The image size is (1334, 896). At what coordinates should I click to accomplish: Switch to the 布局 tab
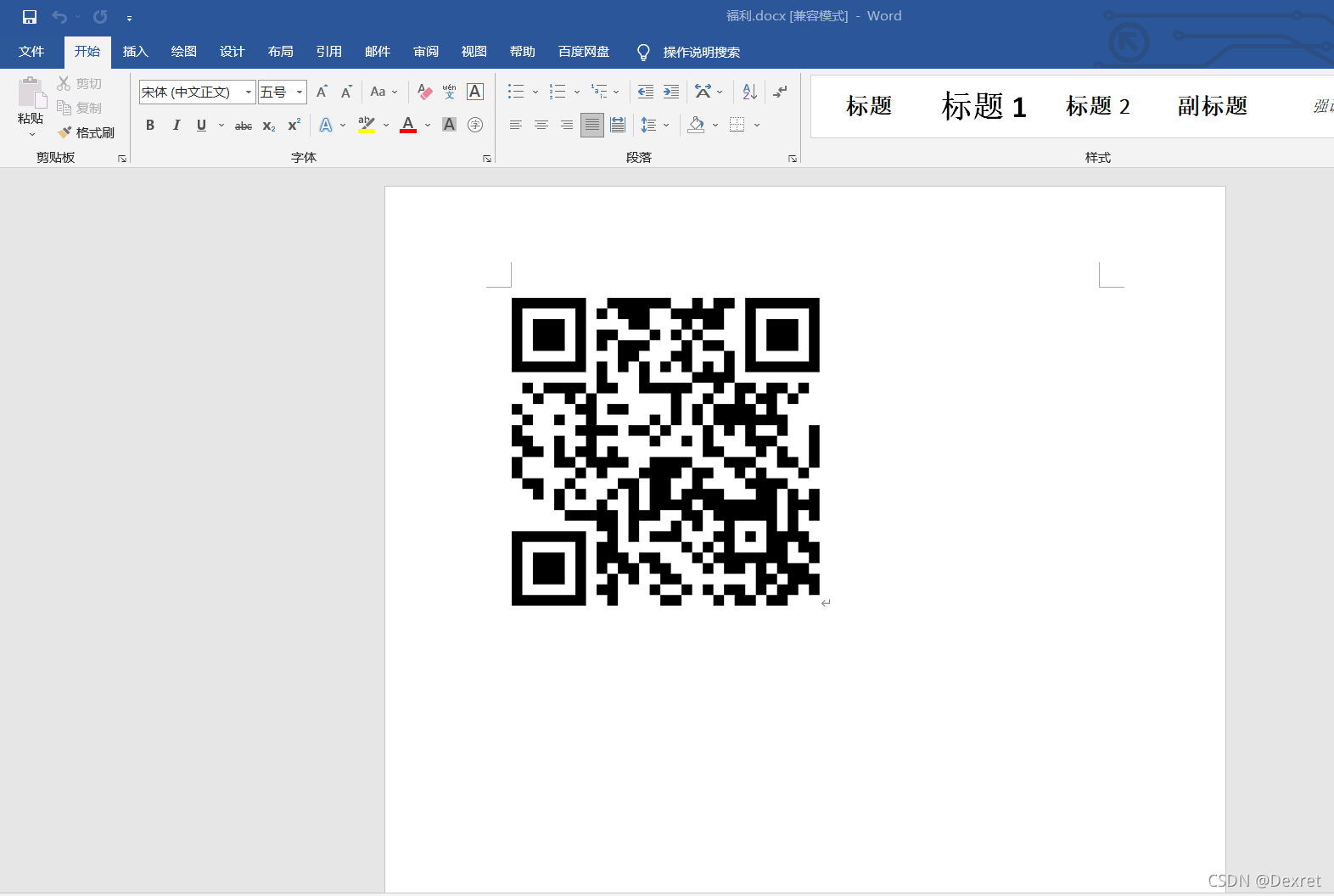281,52
